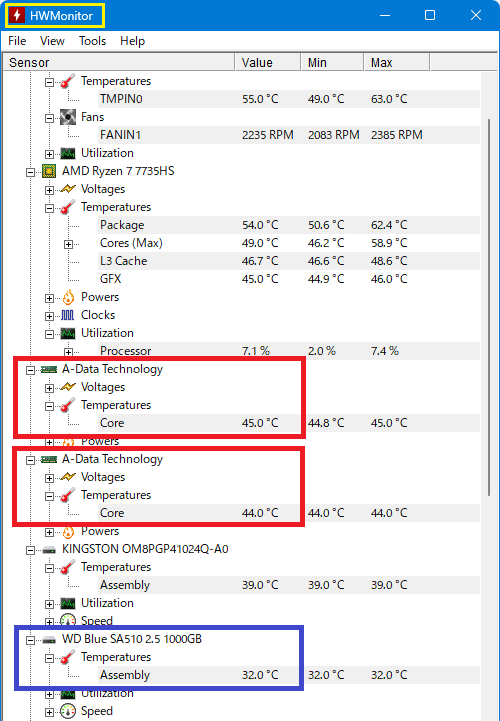The height and width of the screenshot is (721, 500).
Task: Click the Speed gauge icon under WD Blue
Action: [x=68, y=711]
